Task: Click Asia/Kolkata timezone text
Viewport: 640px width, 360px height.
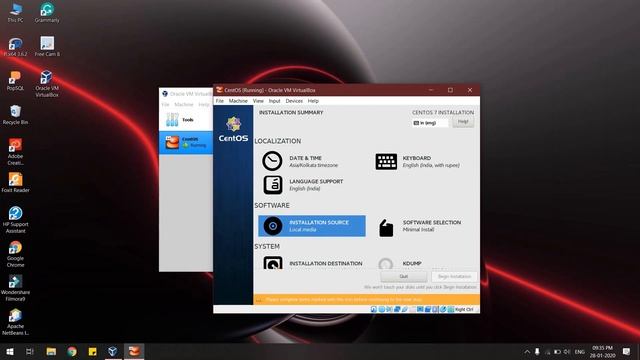Action: 313,165
